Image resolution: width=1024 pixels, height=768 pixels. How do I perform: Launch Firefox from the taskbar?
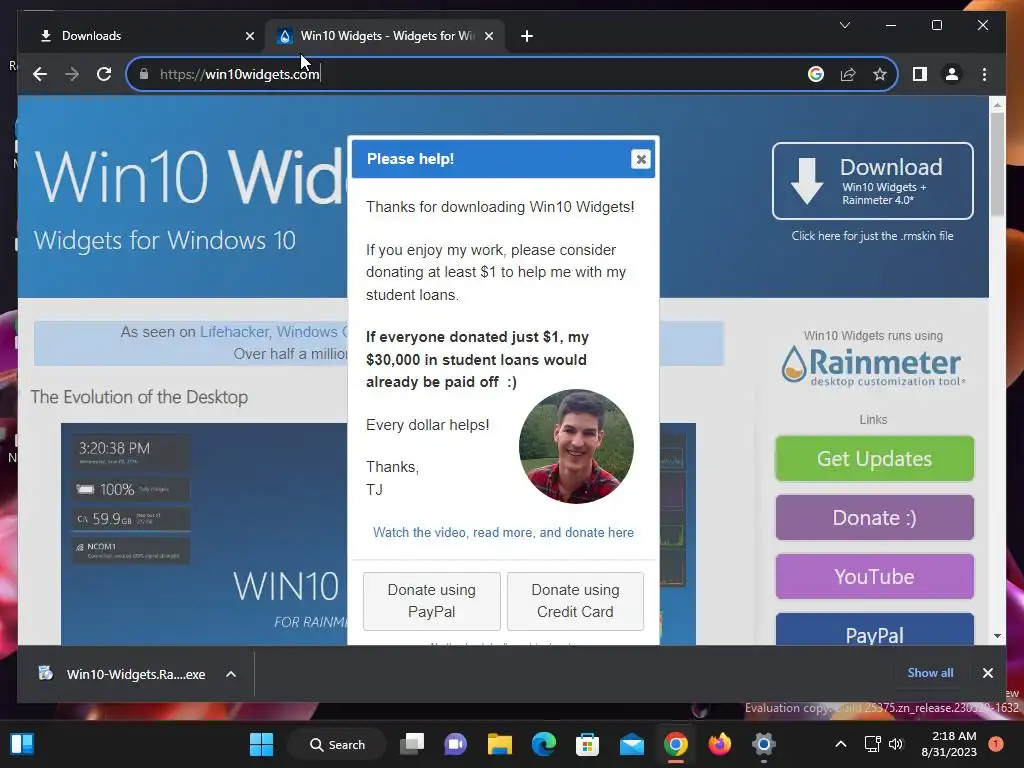coord(720,744)
